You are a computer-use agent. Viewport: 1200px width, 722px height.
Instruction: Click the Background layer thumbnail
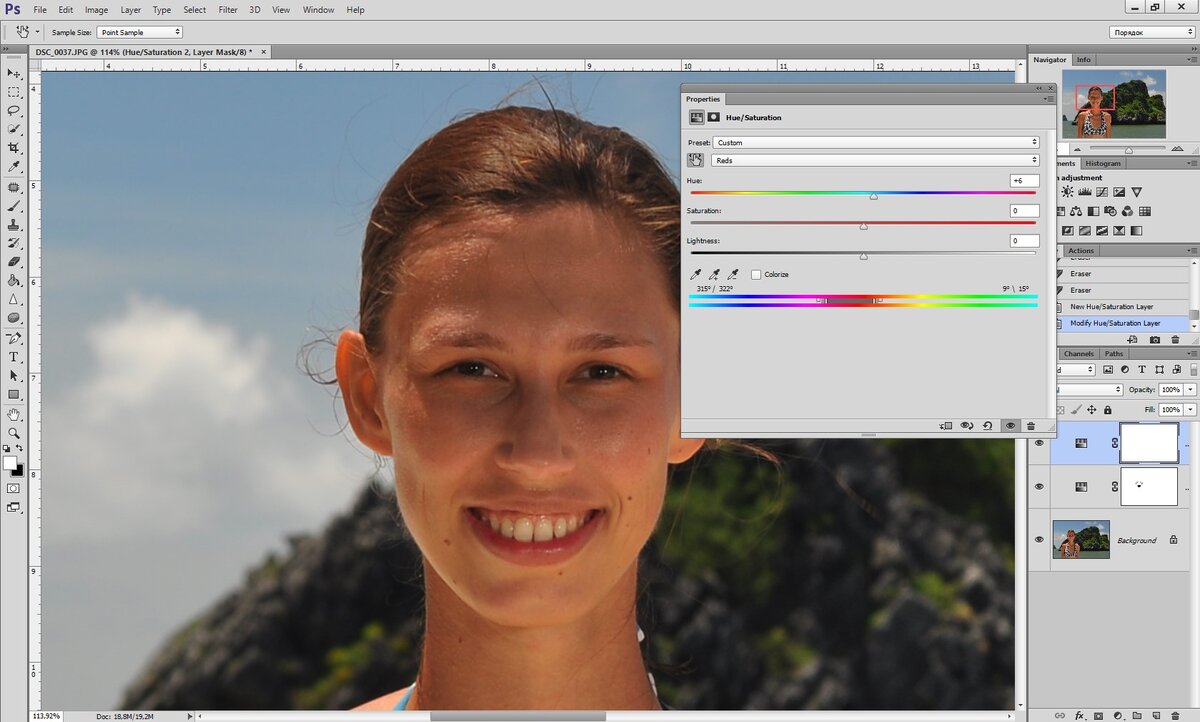tap(1081, 539)
